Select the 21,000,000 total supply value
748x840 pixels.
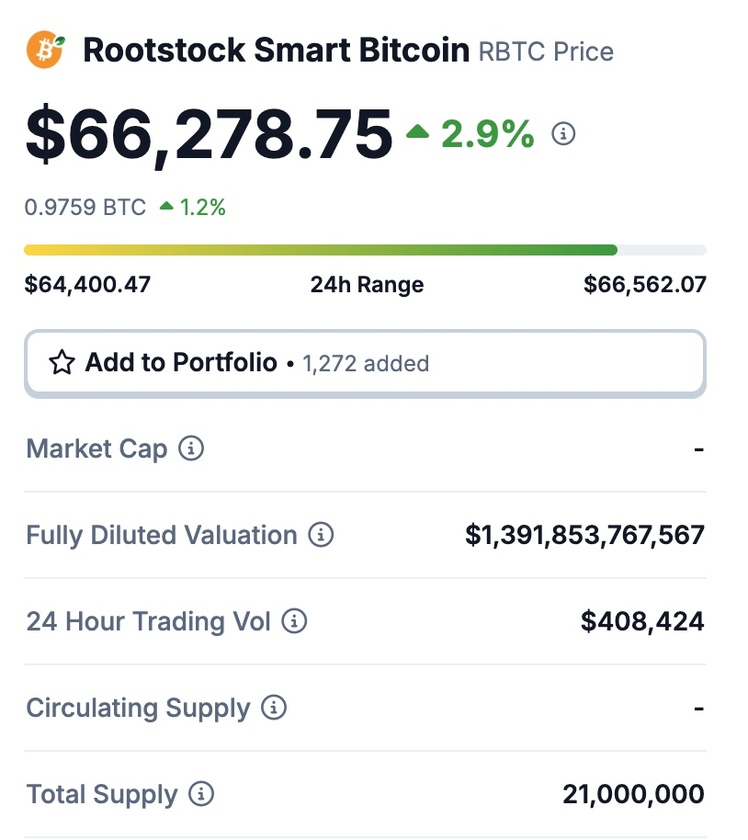click(633, 794)
